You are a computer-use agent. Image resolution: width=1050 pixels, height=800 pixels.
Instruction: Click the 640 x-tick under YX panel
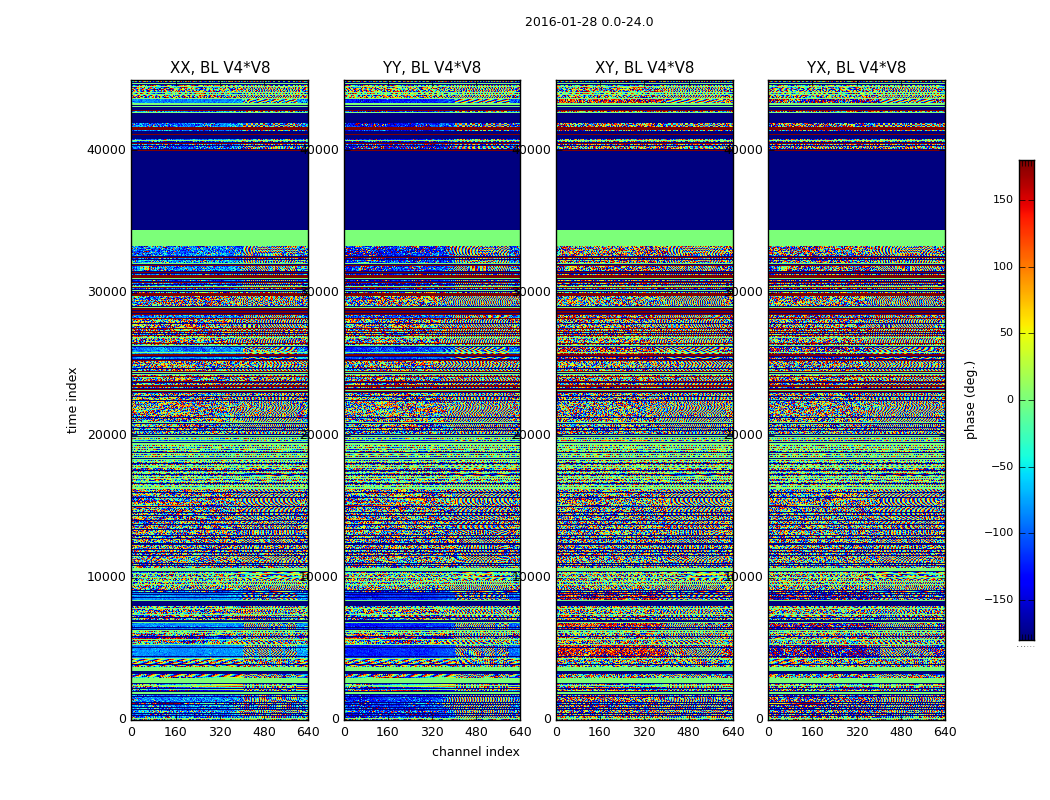[944, 732]
